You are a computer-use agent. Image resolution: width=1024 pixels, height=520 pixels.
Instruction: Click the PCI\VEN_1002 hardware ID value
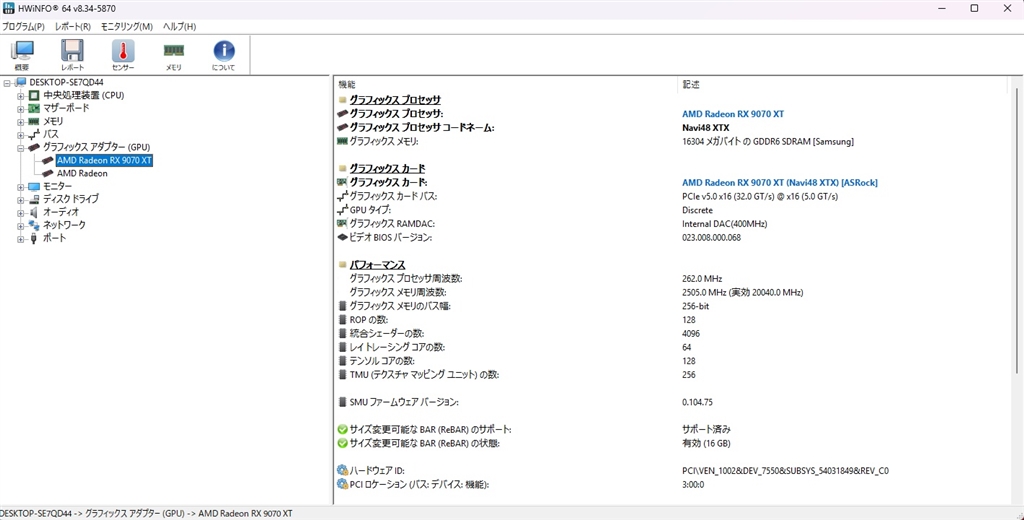click(x=786, y=471)
